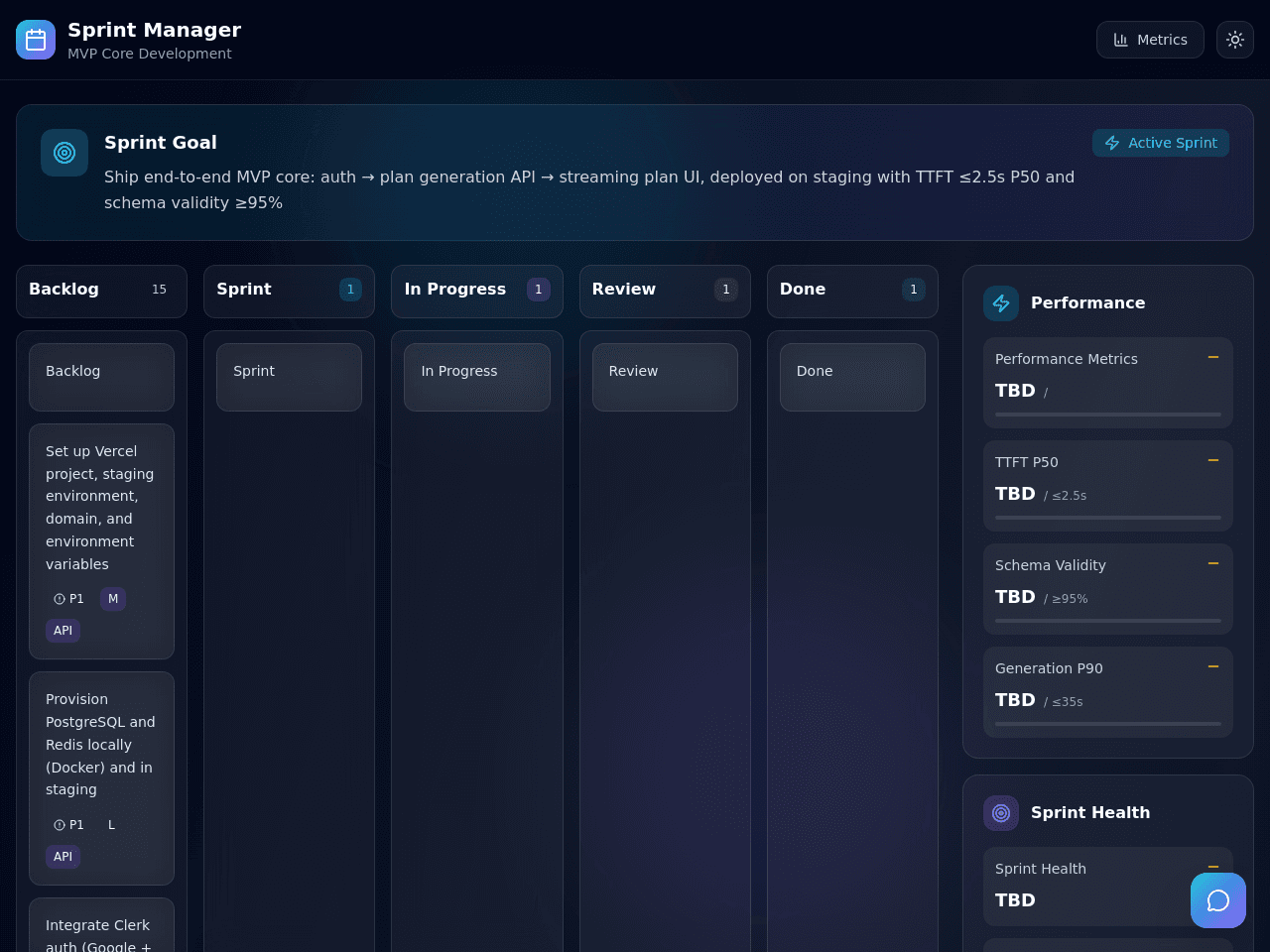This screenshot has width=1270, height=952.
Task: Click the In Progress count badge
Action: pos(539,290)
